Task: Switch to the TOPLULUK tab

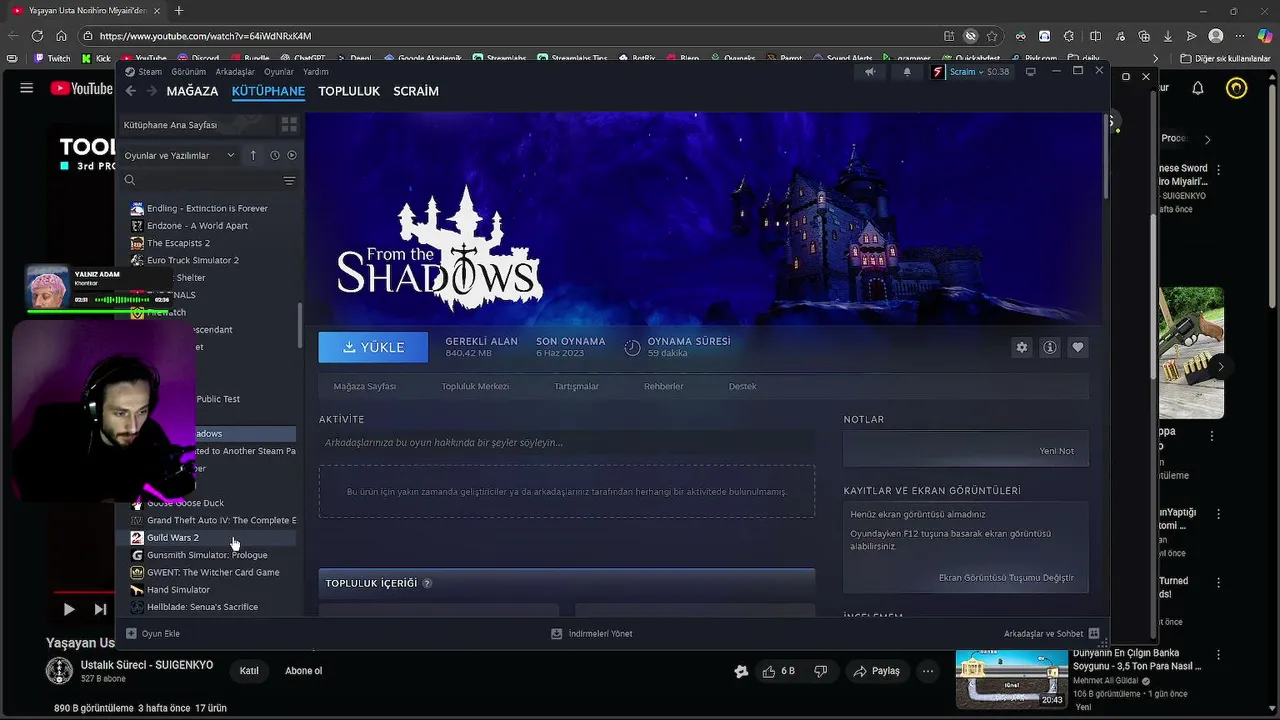Action: (349, 91)
